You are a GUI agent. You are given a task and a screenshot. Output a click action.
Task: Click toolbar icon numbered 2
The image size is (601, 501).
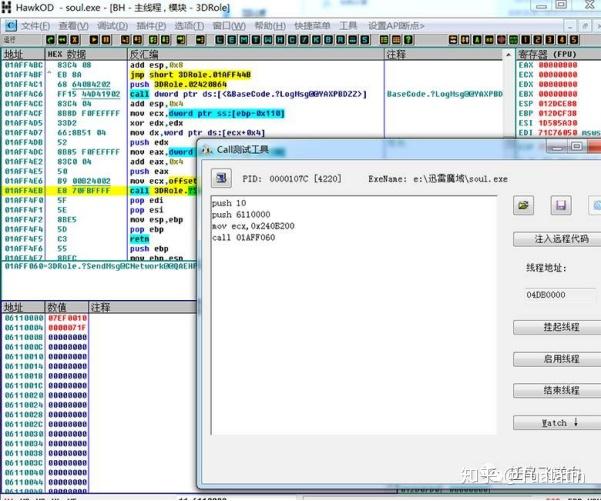(538, 39)
